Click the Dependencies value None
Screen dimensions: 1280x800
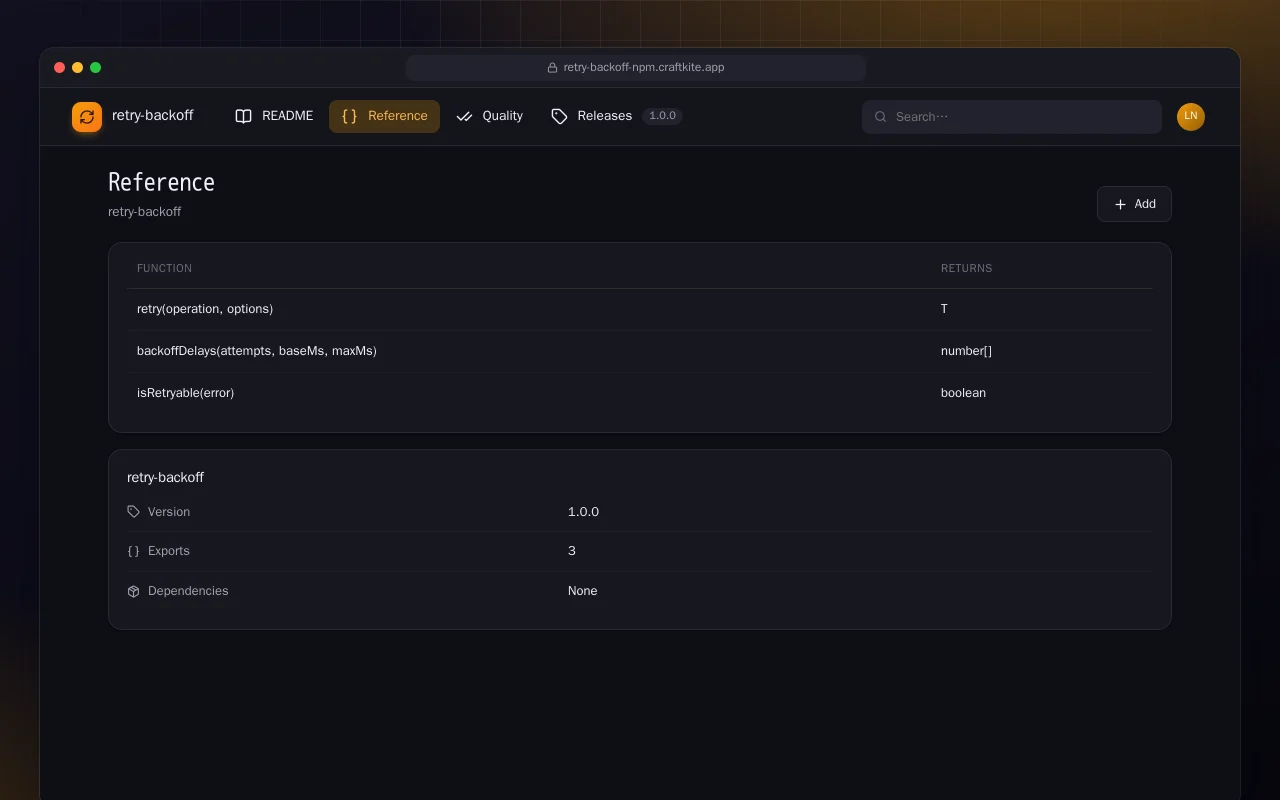coord(582,591)
